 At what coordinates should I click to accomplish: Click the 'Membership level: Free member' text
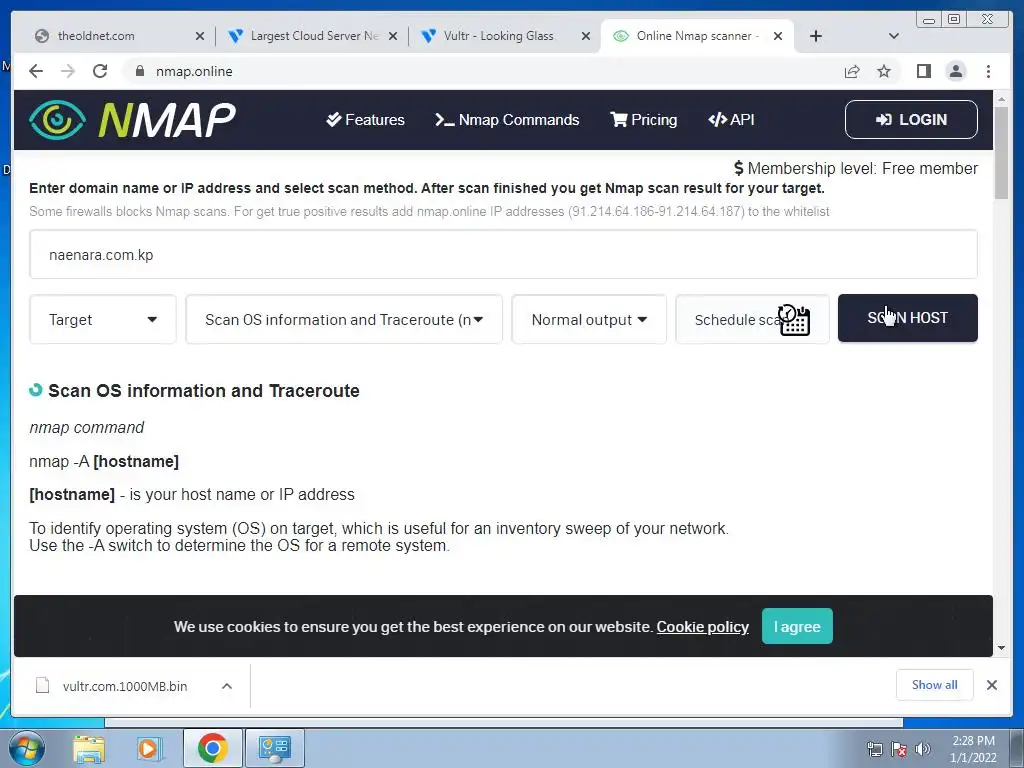point(863,168)
